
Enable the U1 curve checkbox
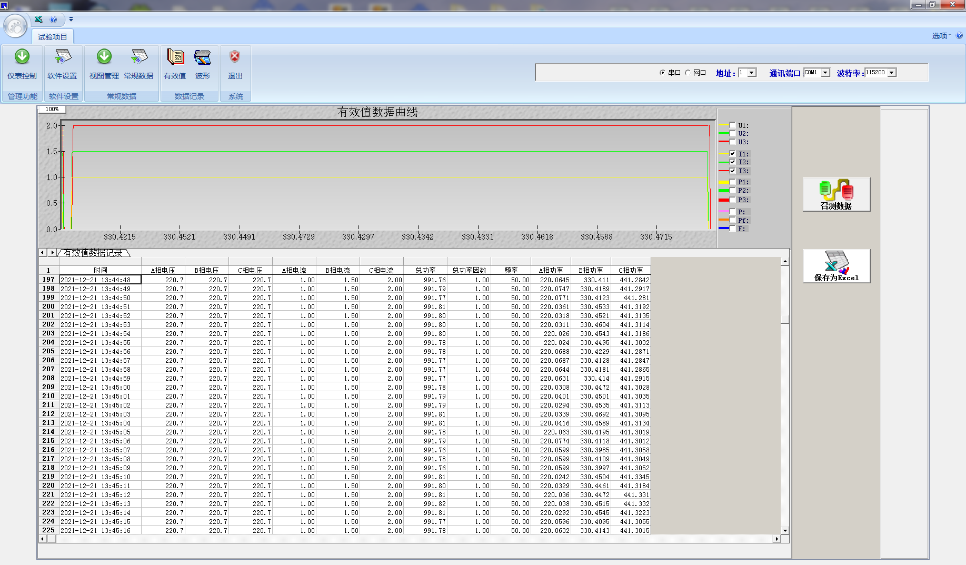pyautogui.click(x=732, y=126)
